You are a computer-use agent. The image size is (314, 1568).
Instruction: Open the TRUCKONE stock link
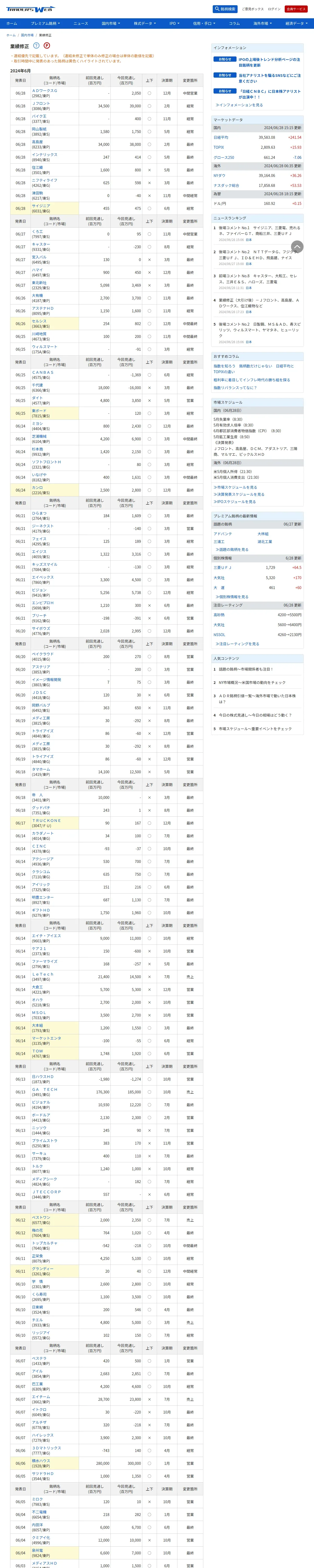[x=46, y=821]
